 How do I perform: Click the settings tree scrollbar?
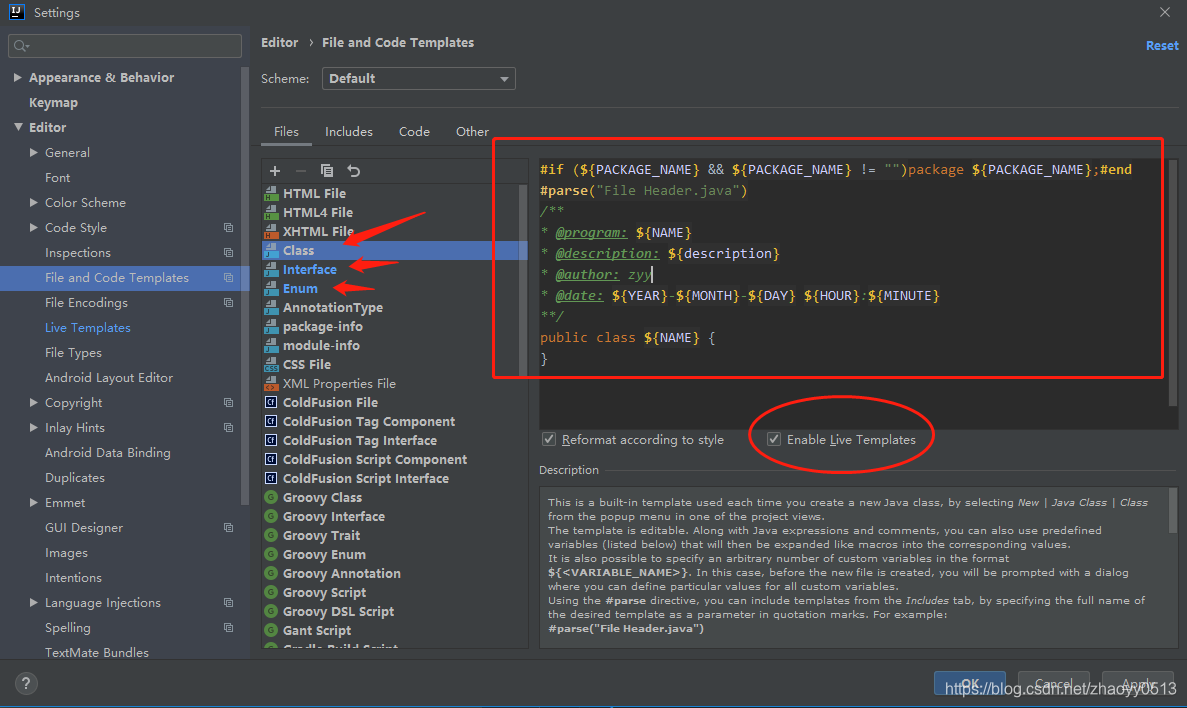(245, 285)
